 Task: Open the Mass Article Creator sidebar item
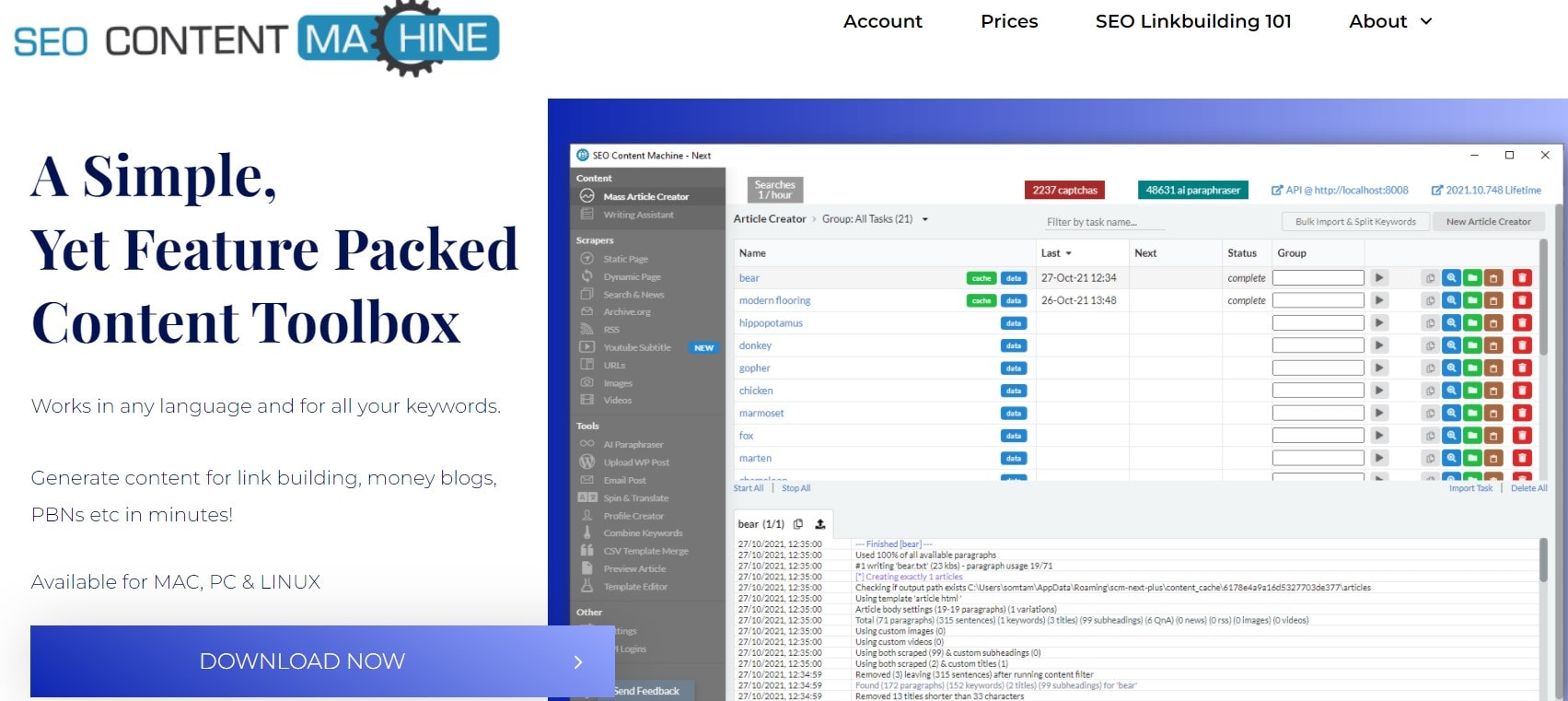647,196
